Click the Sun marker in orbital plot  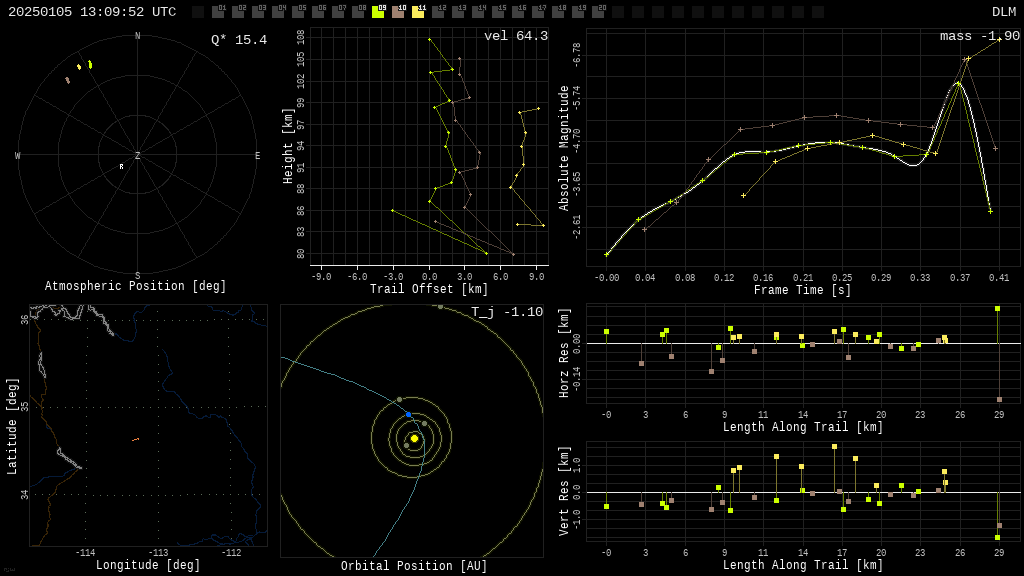(414, 438)
